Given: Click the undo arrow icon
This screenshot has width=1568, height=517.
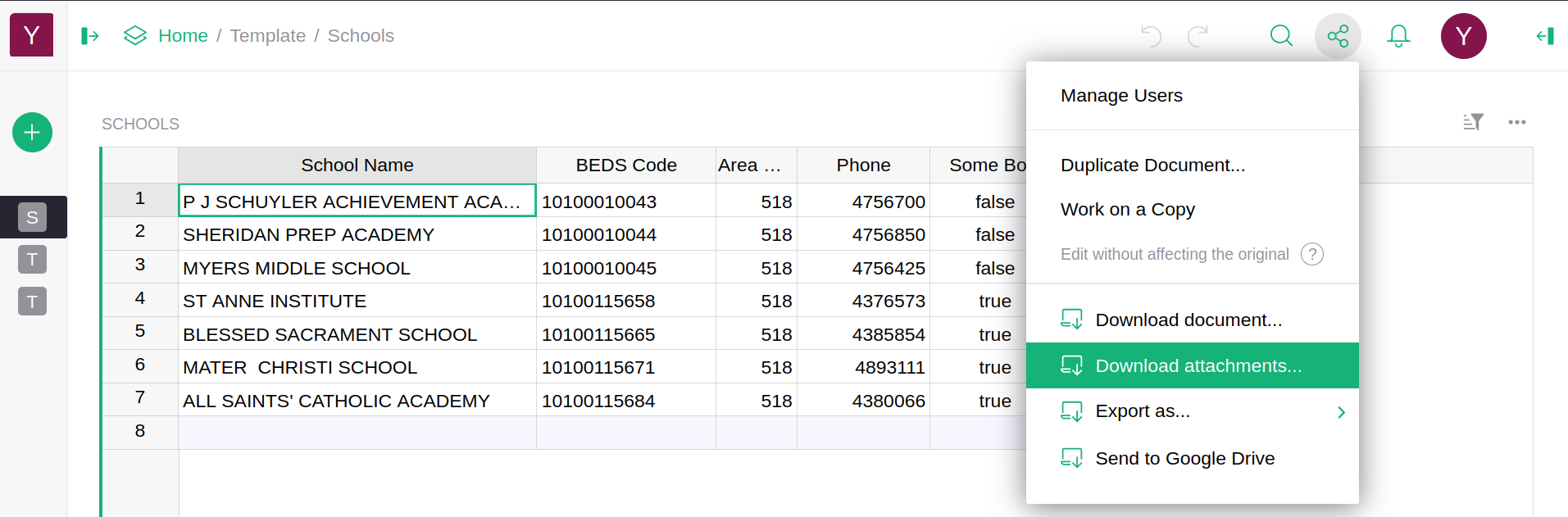Looking at the screenshot, I should (1152, 36).
